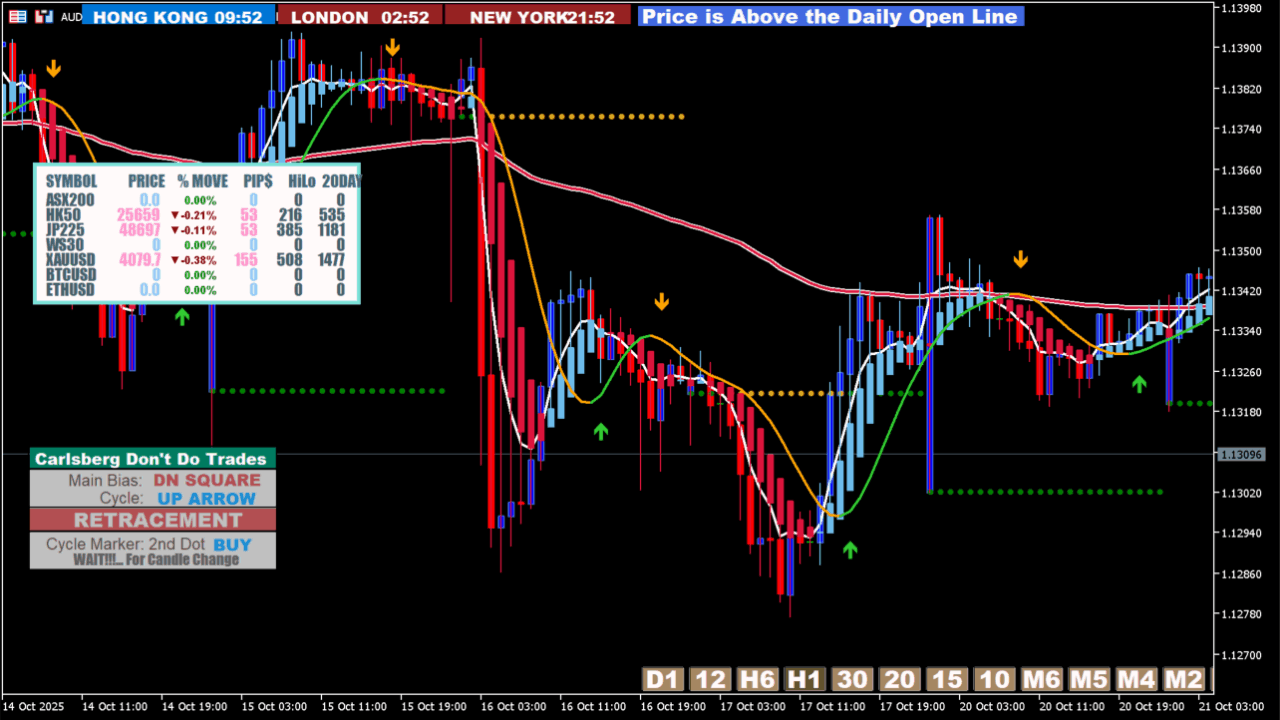The height and width of the screenshot is (720, 1280).
Task: Click the green up arrow just below the symbol table
Action: click(182, 317)
